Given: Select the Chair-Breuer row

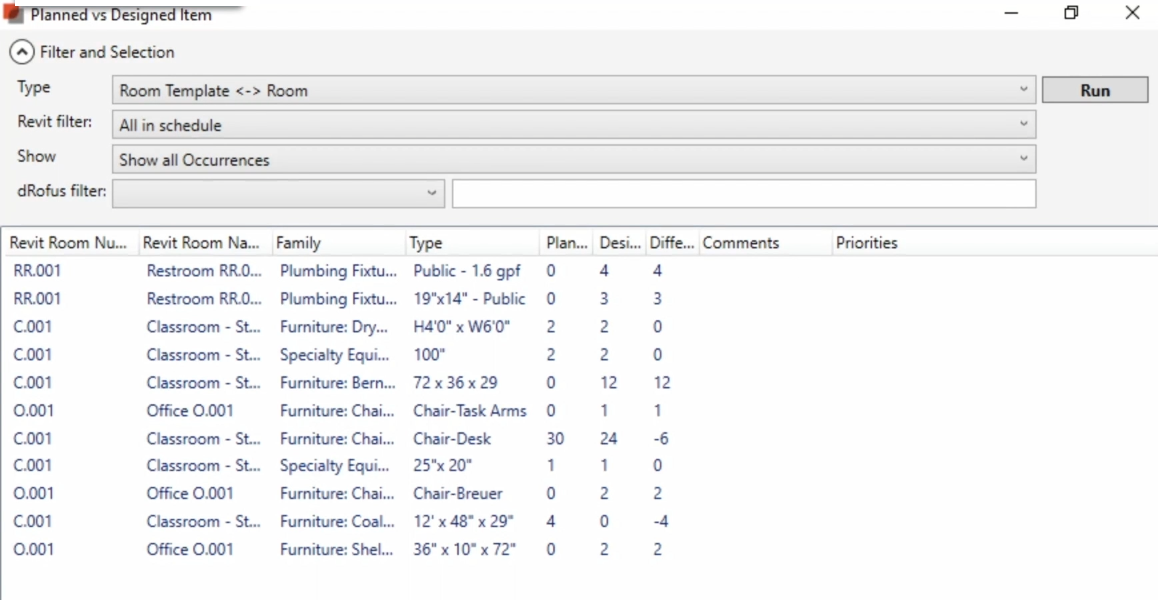Looking at the screenshot, I should click(457, 493).
